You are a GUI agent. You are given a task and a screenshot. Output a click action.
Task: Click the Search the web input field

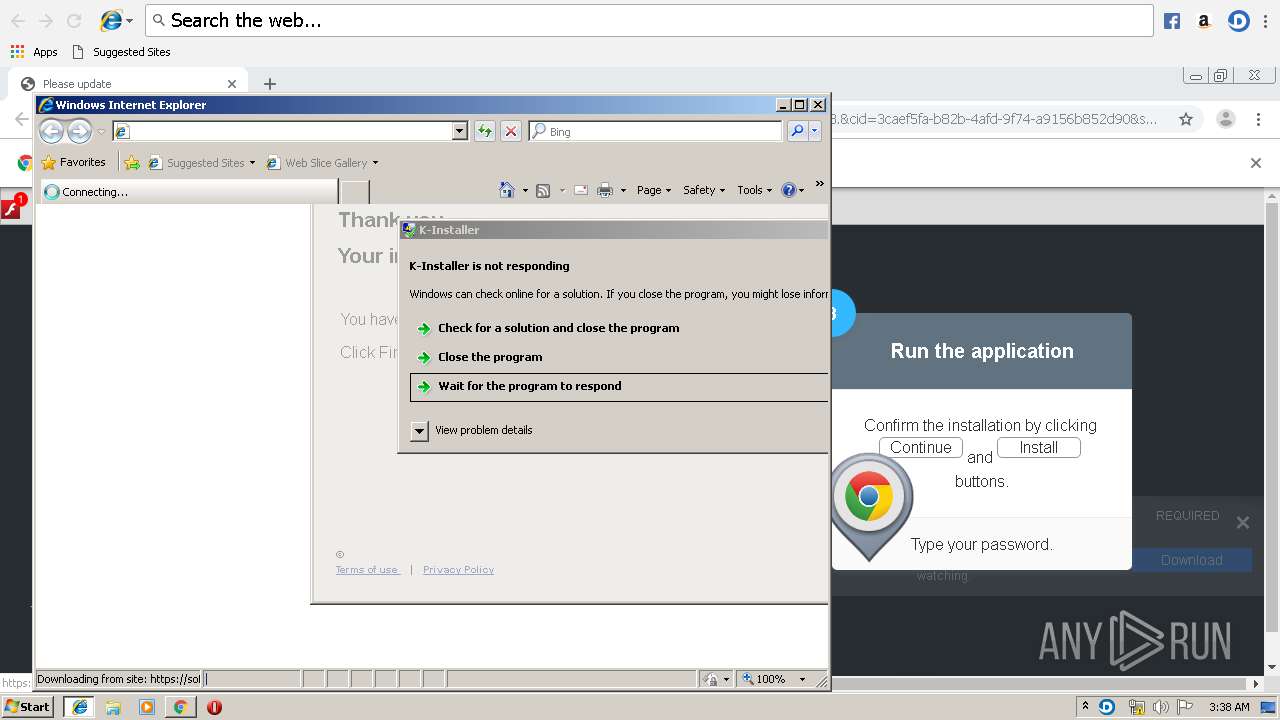point(648,20)
